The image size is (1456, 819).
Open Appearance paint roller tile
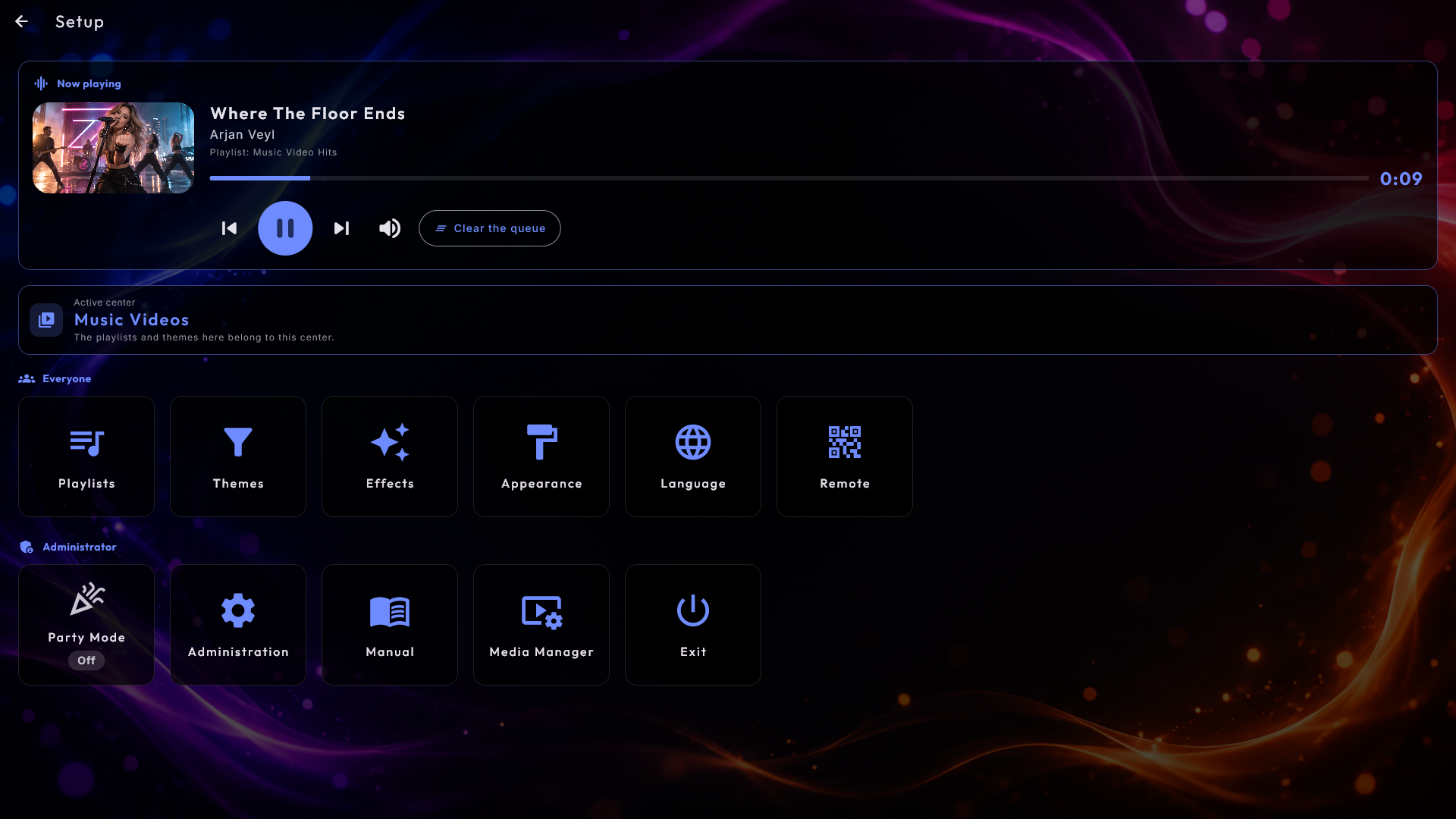[x=541, y=457]
